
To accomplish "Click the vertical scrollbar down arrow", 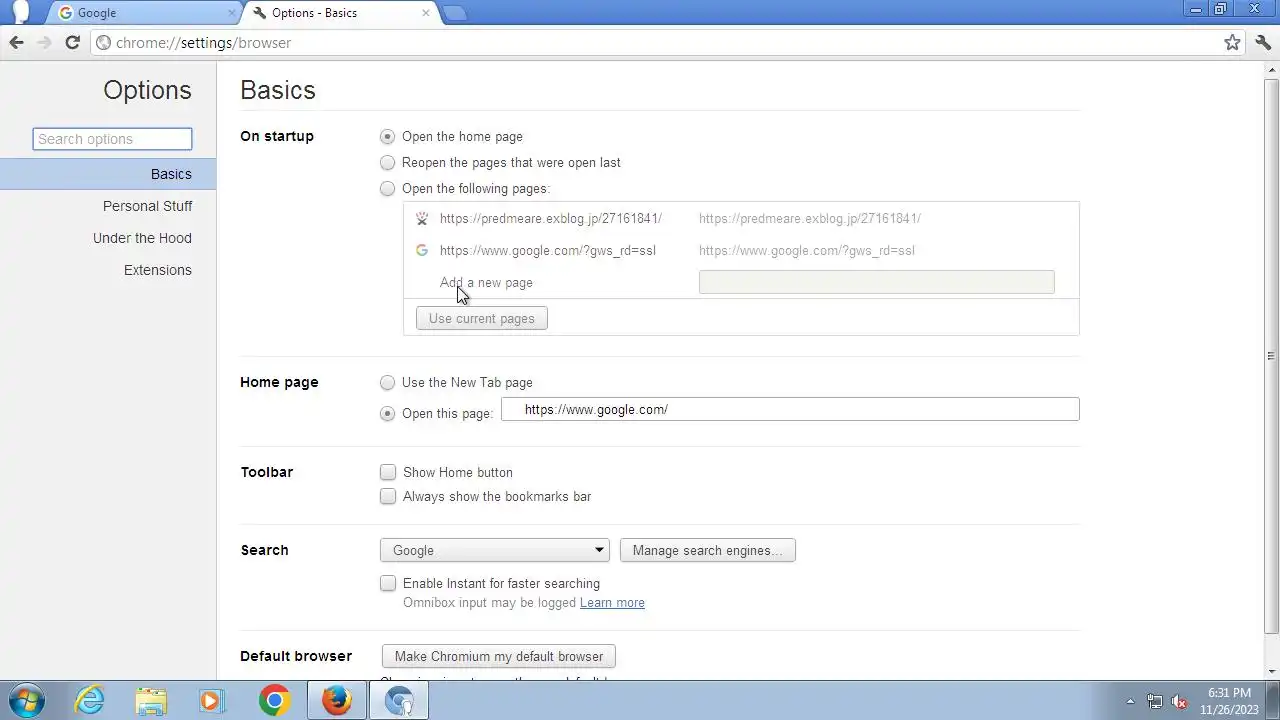I will pyautogui.click(x=1271, y=671).
